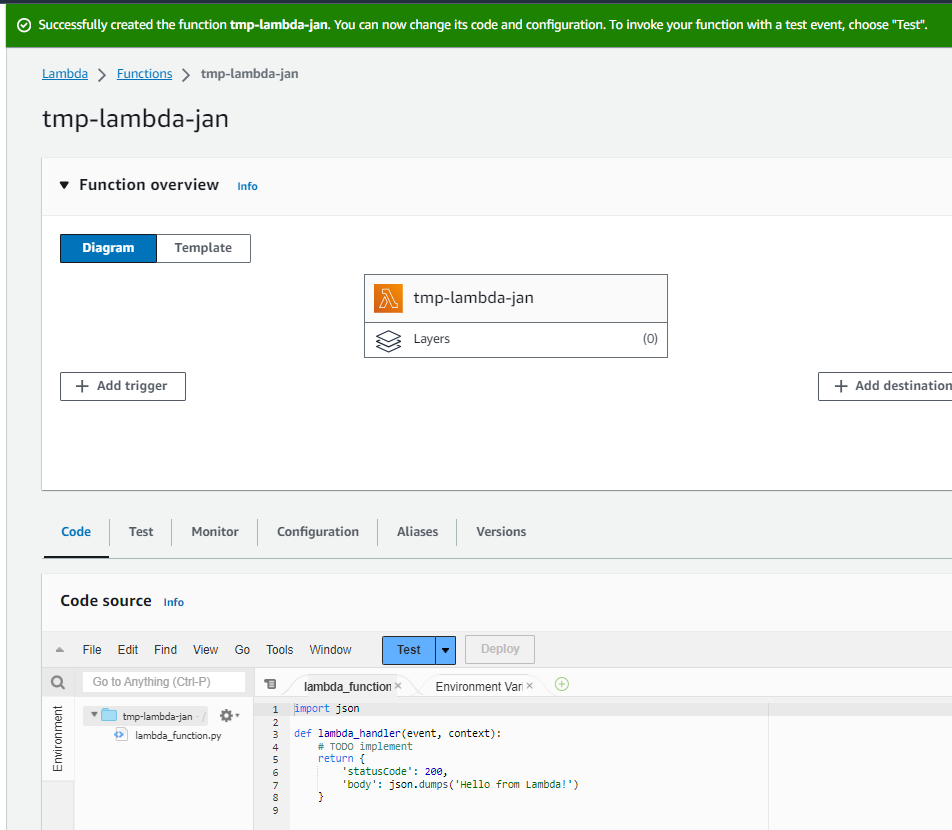Click the Add trigger button
This screenshot has height=830, width=952.
point(123,386)
